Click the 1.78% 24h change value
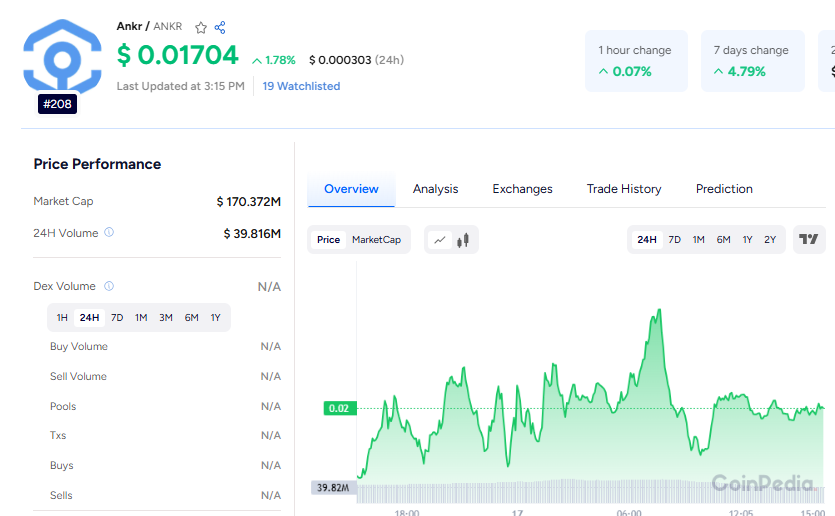This screenshot has height=516, width=835. (274, 60)
